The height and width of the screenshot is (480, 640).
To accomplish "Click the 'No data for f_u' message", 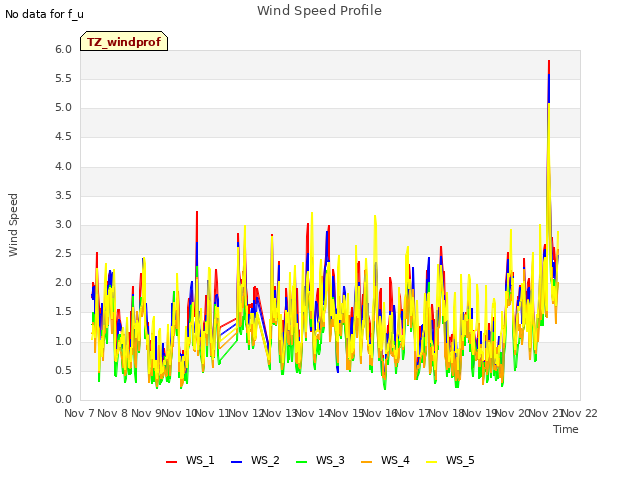I will pos(44,14).
